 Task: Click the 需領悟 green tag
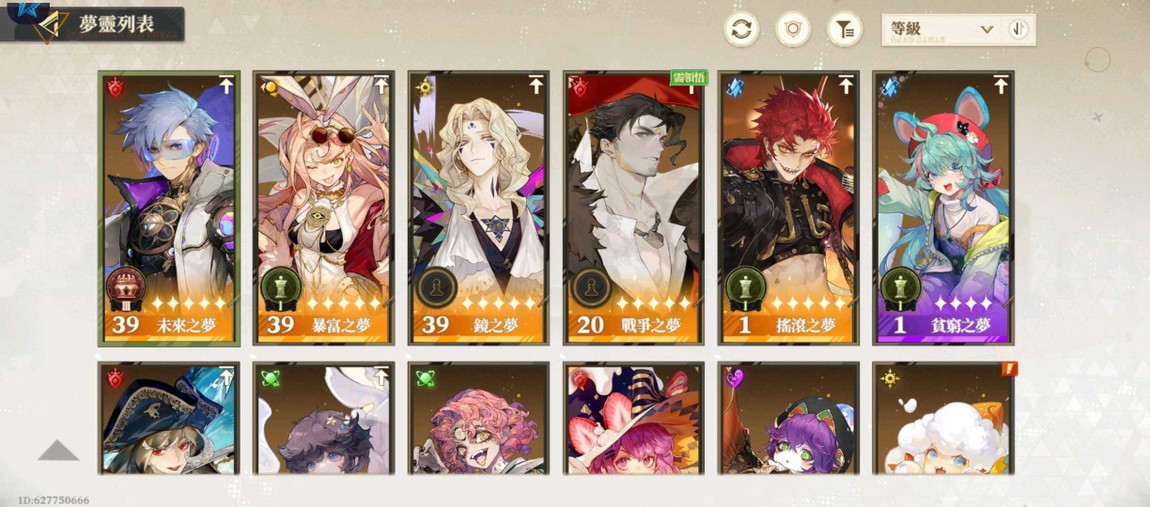click(x=689, y=78)
